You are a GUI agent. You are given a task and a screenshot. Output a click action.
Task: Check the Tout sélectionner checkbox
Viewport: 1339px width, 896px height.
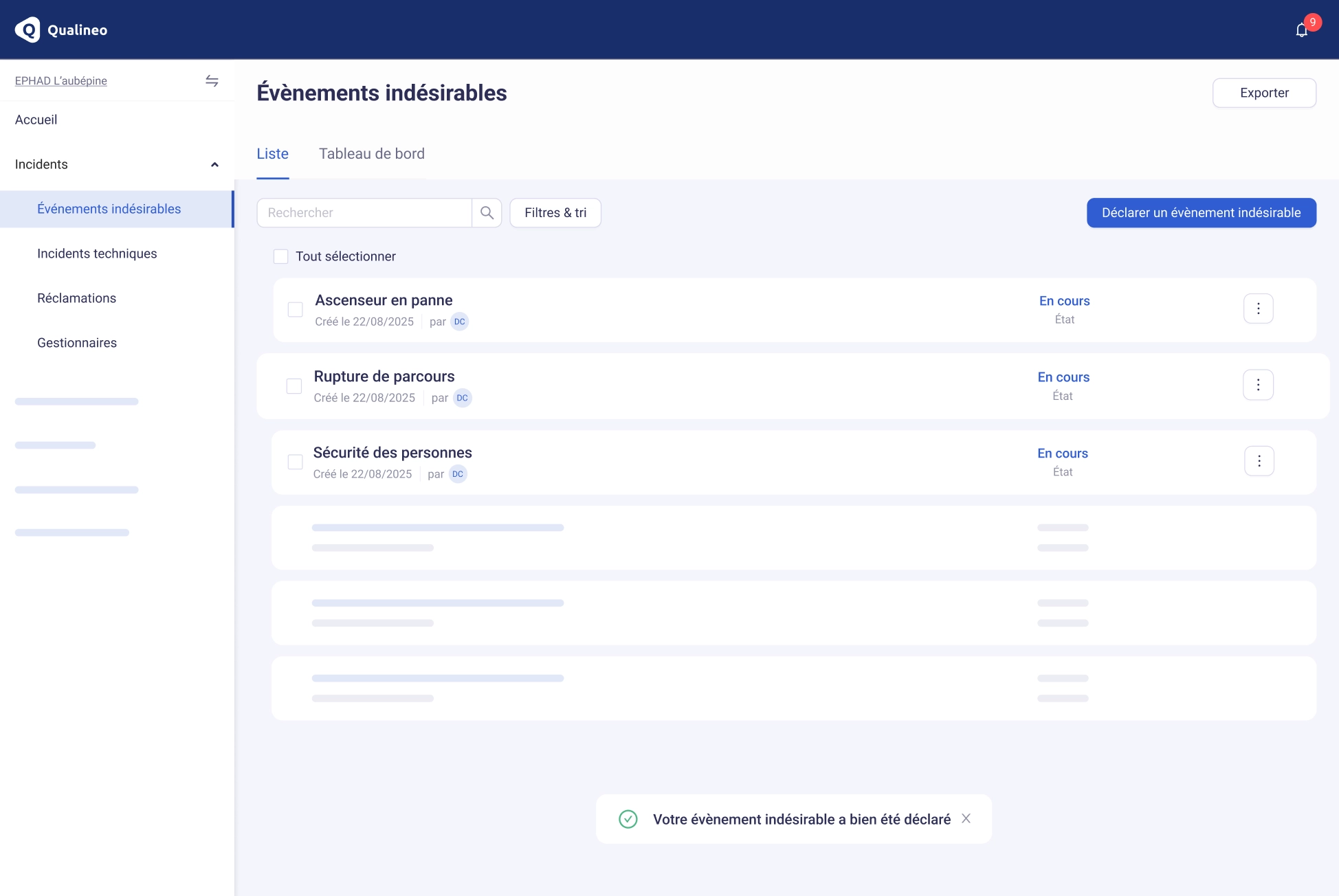point(280,256)
